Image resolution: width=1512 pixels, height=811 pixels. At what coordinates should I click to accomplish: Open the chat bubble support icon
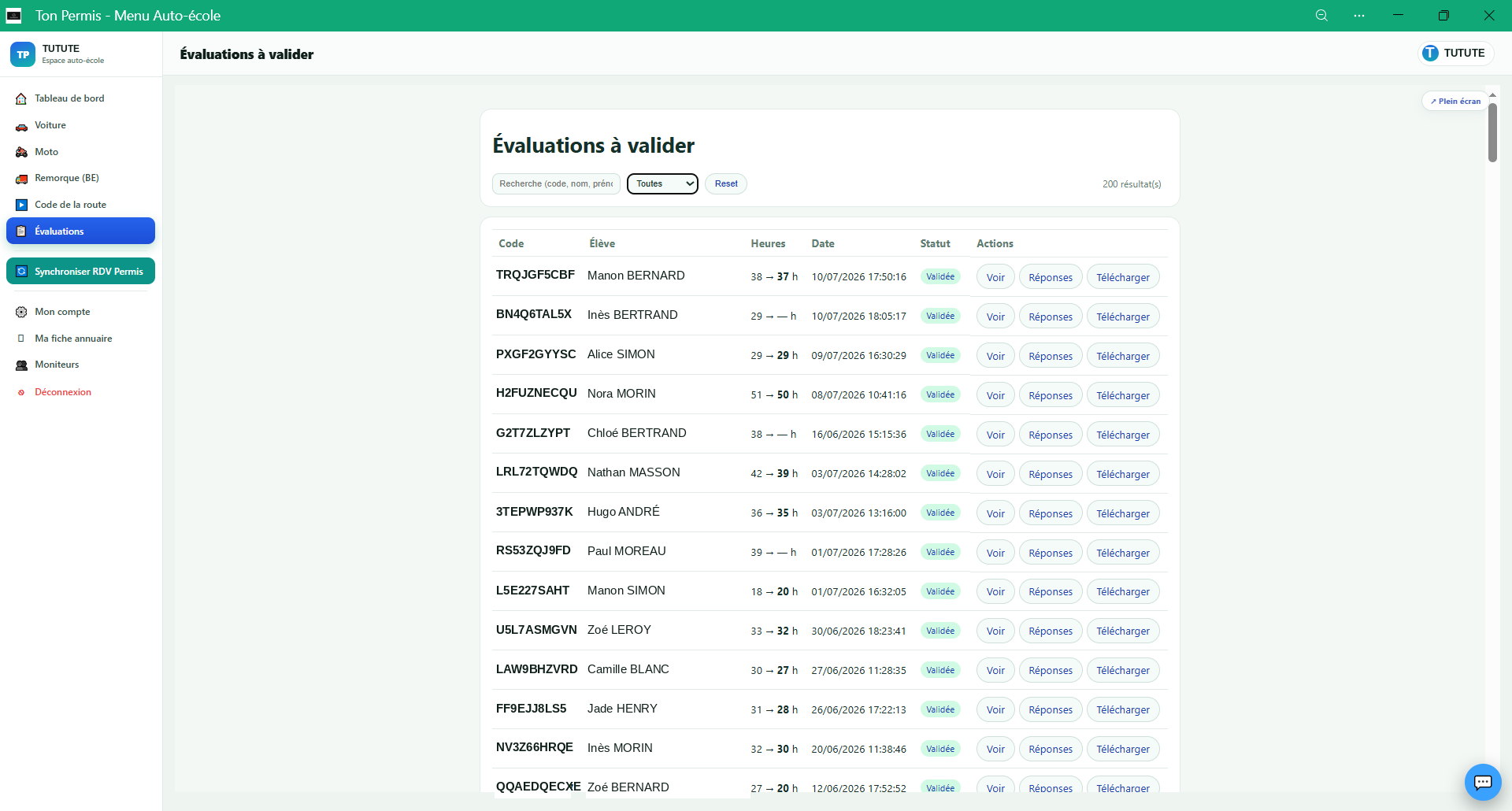coord(1483,782)
